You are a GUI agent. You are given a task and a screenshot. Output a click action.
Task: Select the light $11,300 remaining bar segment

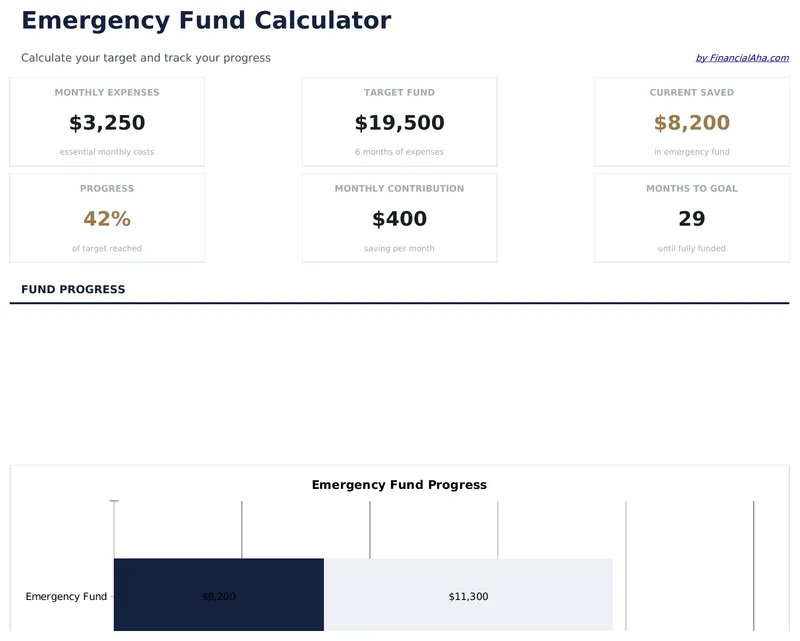(x=470, y=596)
